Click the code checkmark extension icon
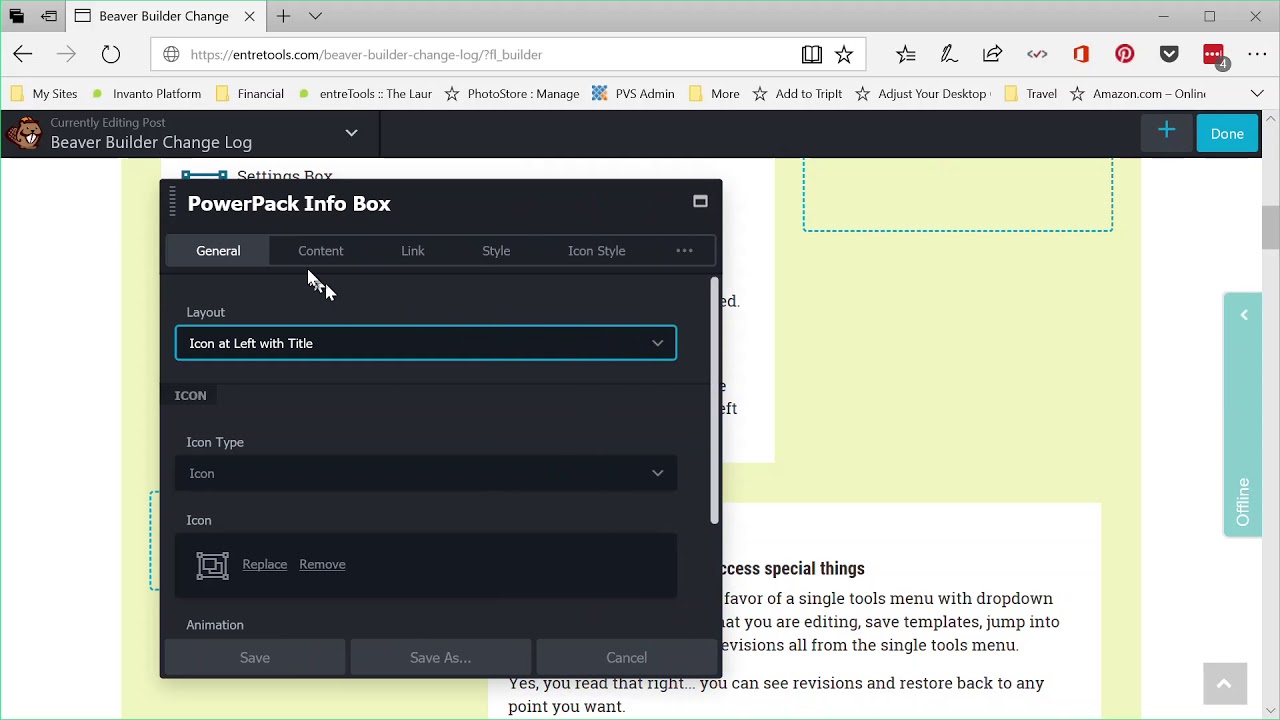Viewport: 1280px width, 720px height. tap(1037, 55)
